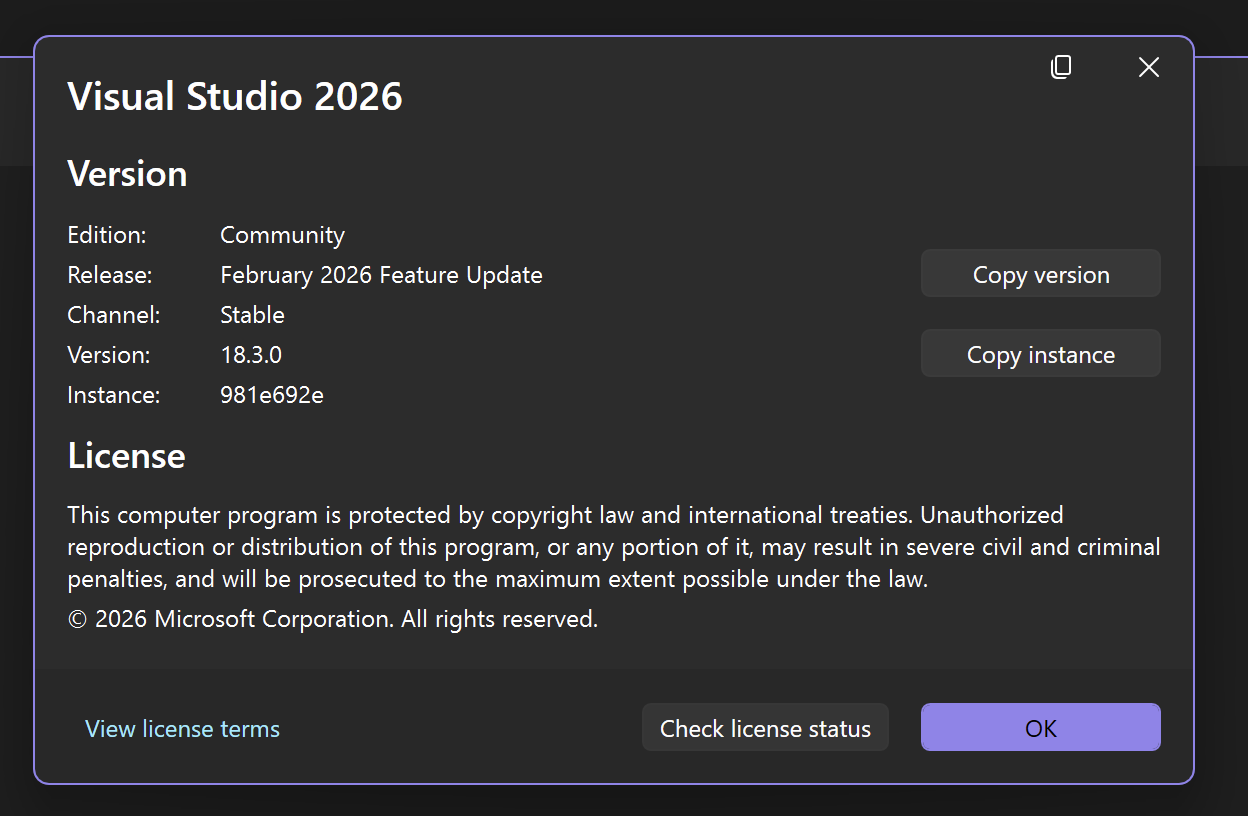Select the instance ID 981e692e

point(271,394)
